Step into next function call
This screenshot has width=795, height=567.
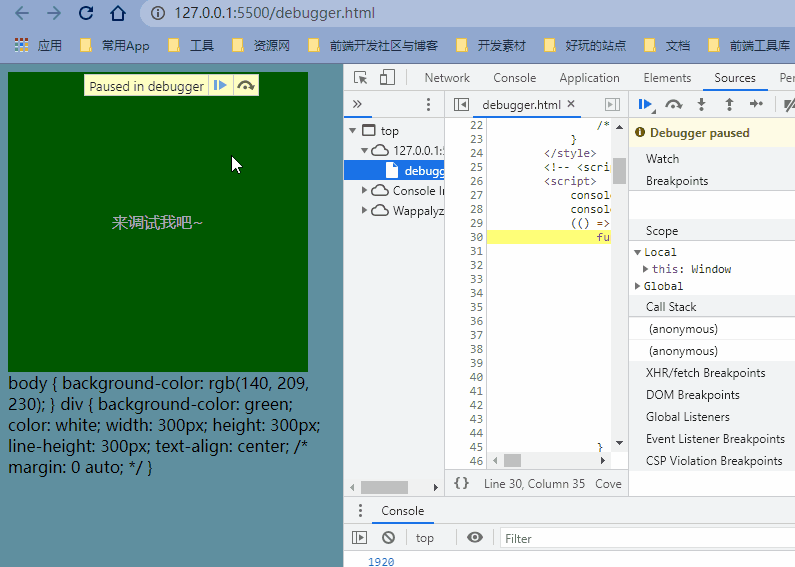[701, 104]
